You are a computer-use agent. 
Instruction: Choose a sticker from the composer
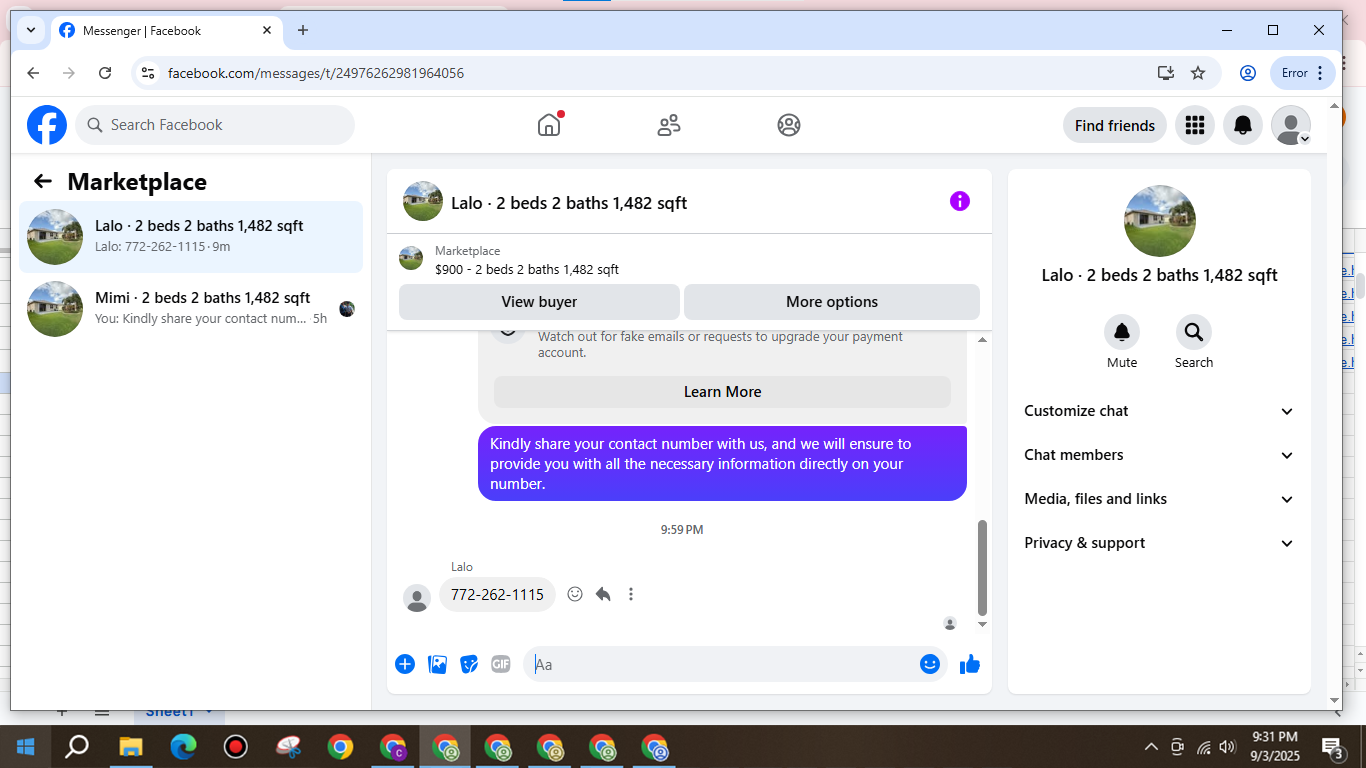469,664
